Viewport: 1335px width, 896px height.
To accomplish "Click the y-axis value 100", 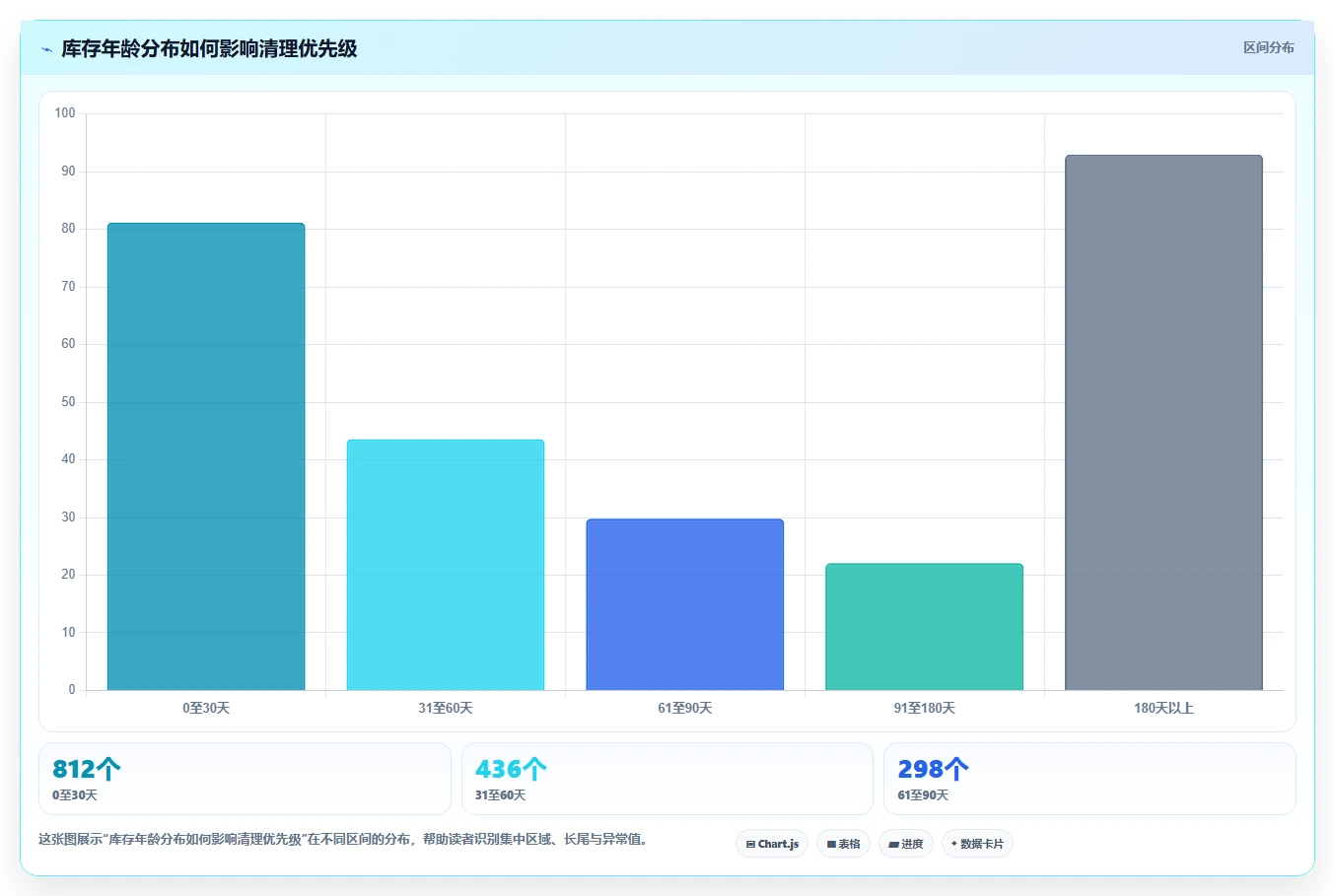I will (65, 113).
